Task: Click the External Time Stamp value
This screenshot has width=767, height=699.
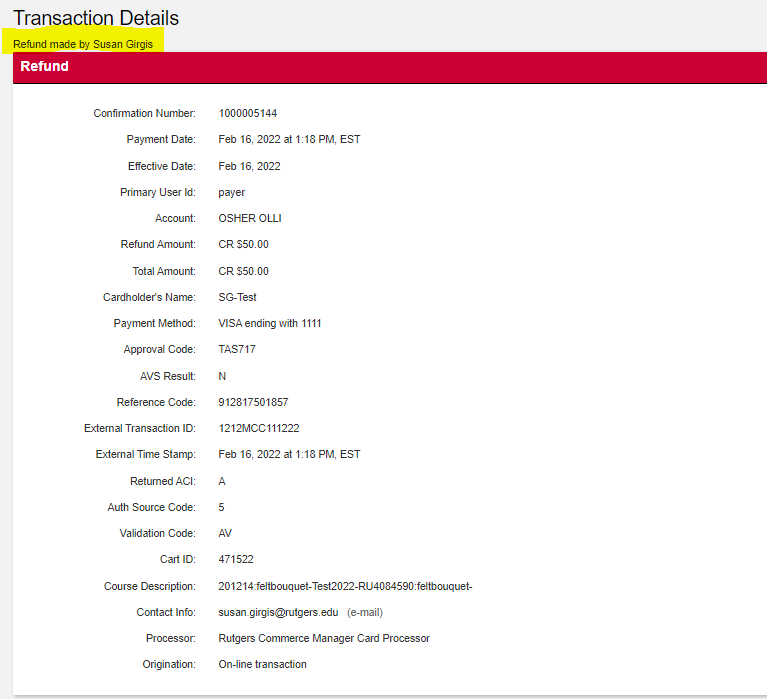Action: coord(289,454)
